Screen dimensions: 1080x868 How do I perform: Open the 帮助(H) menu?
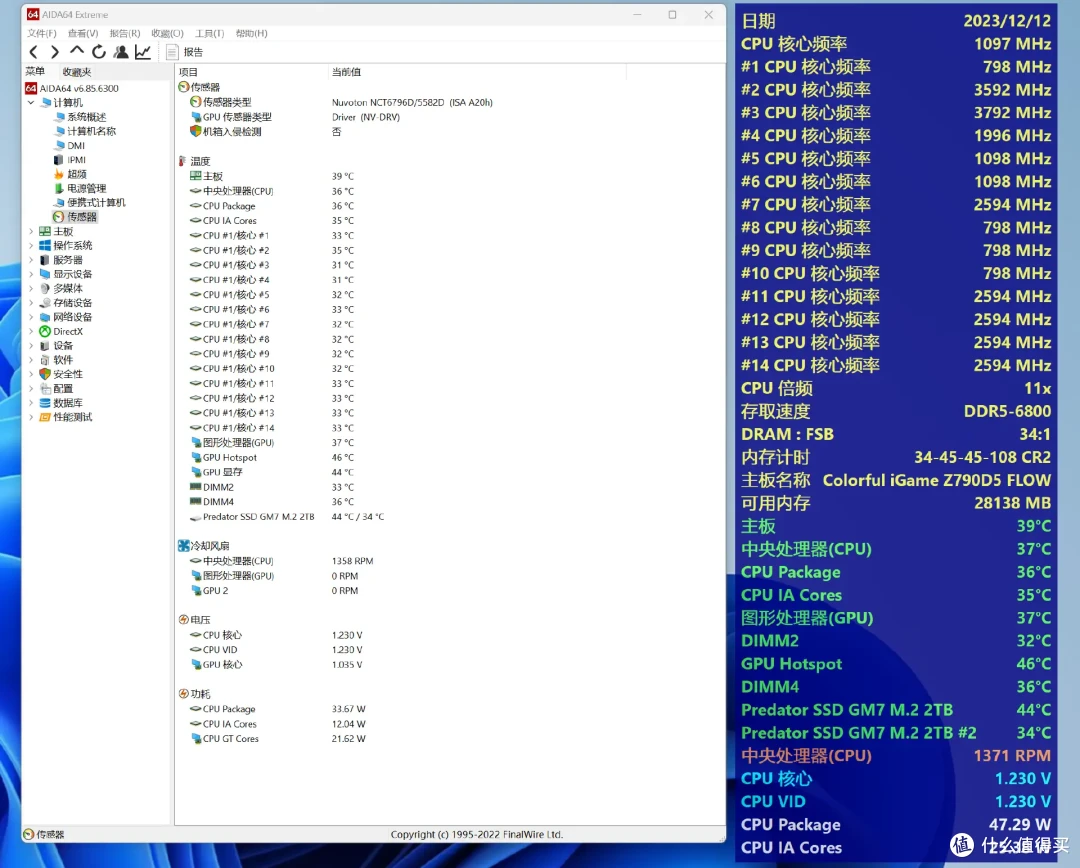point(251,33)
